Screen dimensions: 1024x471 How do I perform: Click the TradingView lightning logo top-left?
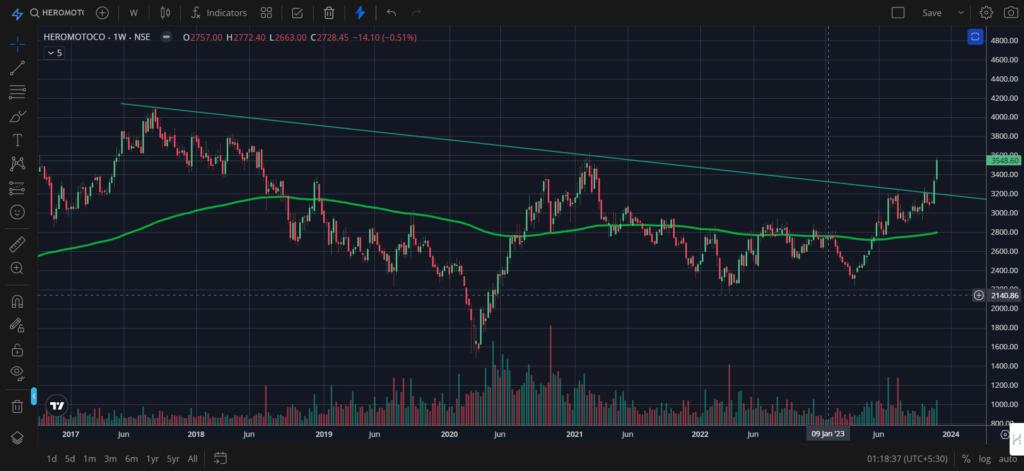18,12
